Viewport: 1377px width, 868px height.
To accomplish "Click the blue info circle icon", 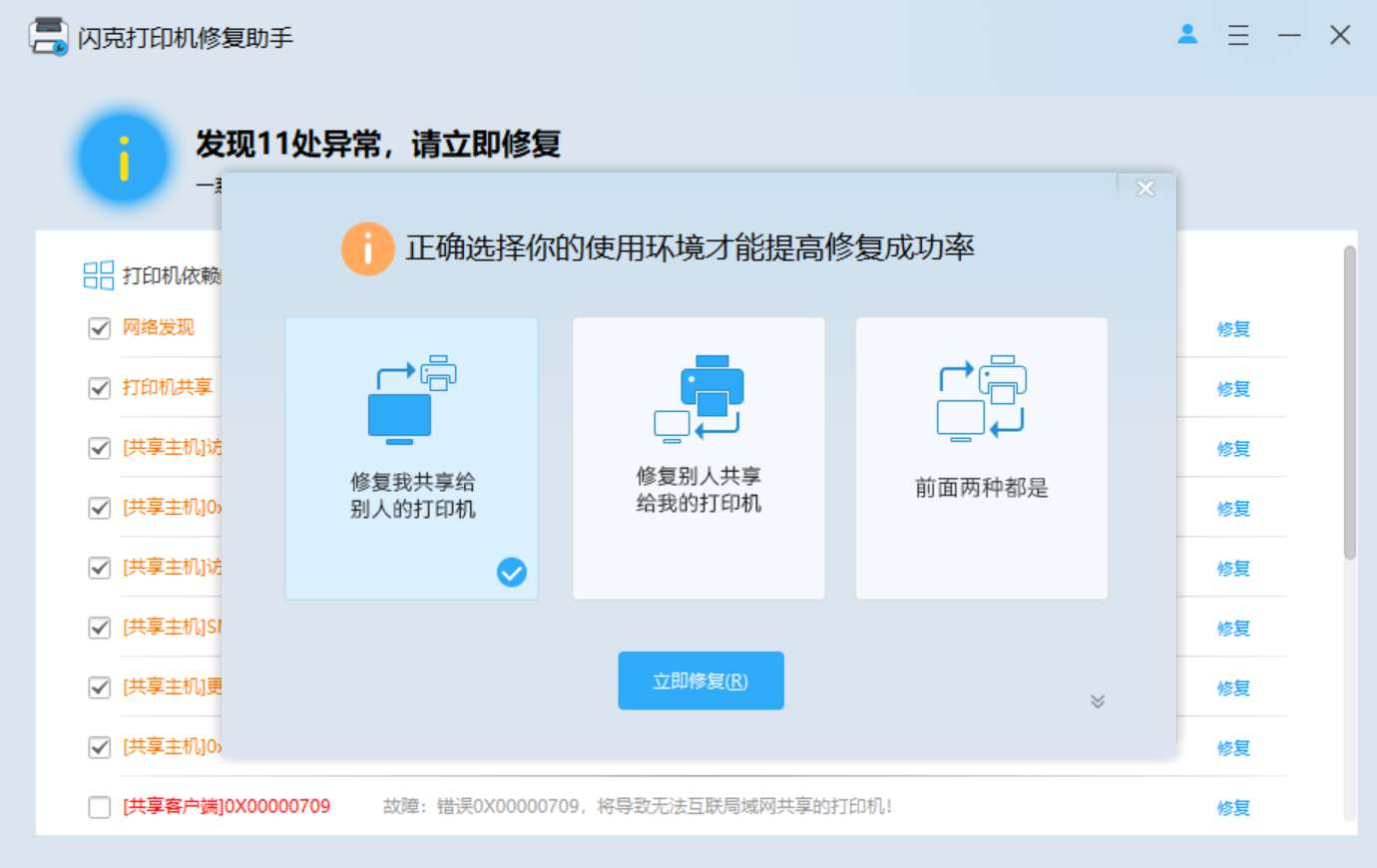I will pos(124,159).
